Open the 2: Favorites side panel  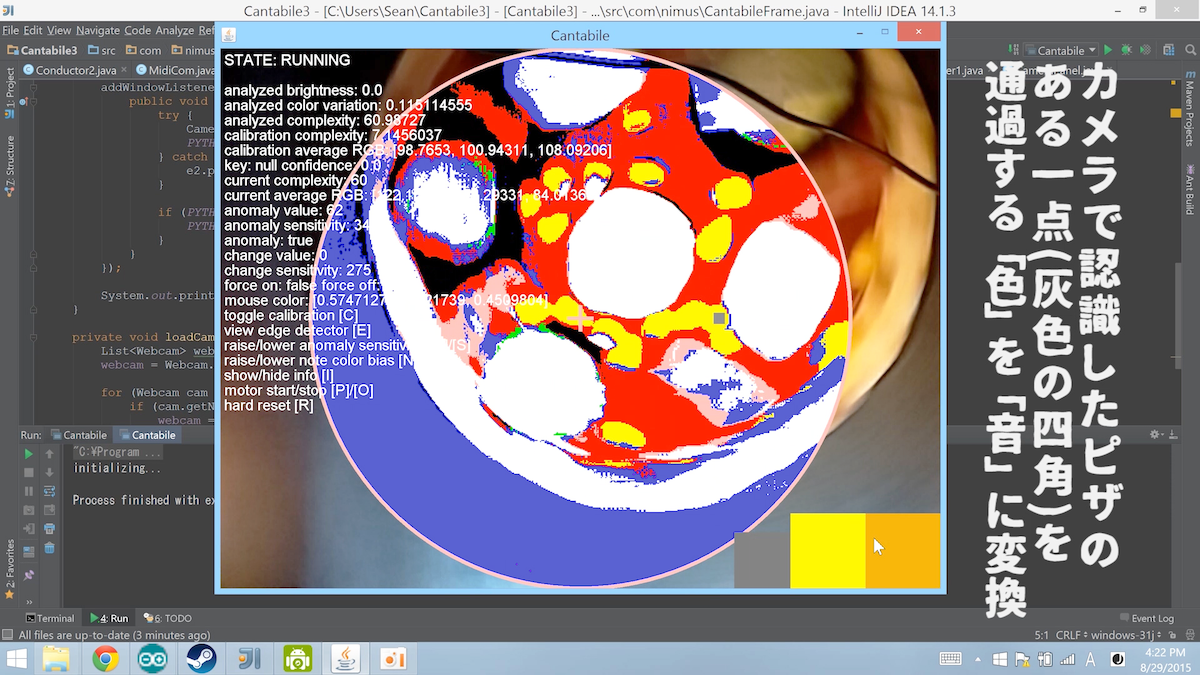10,568
